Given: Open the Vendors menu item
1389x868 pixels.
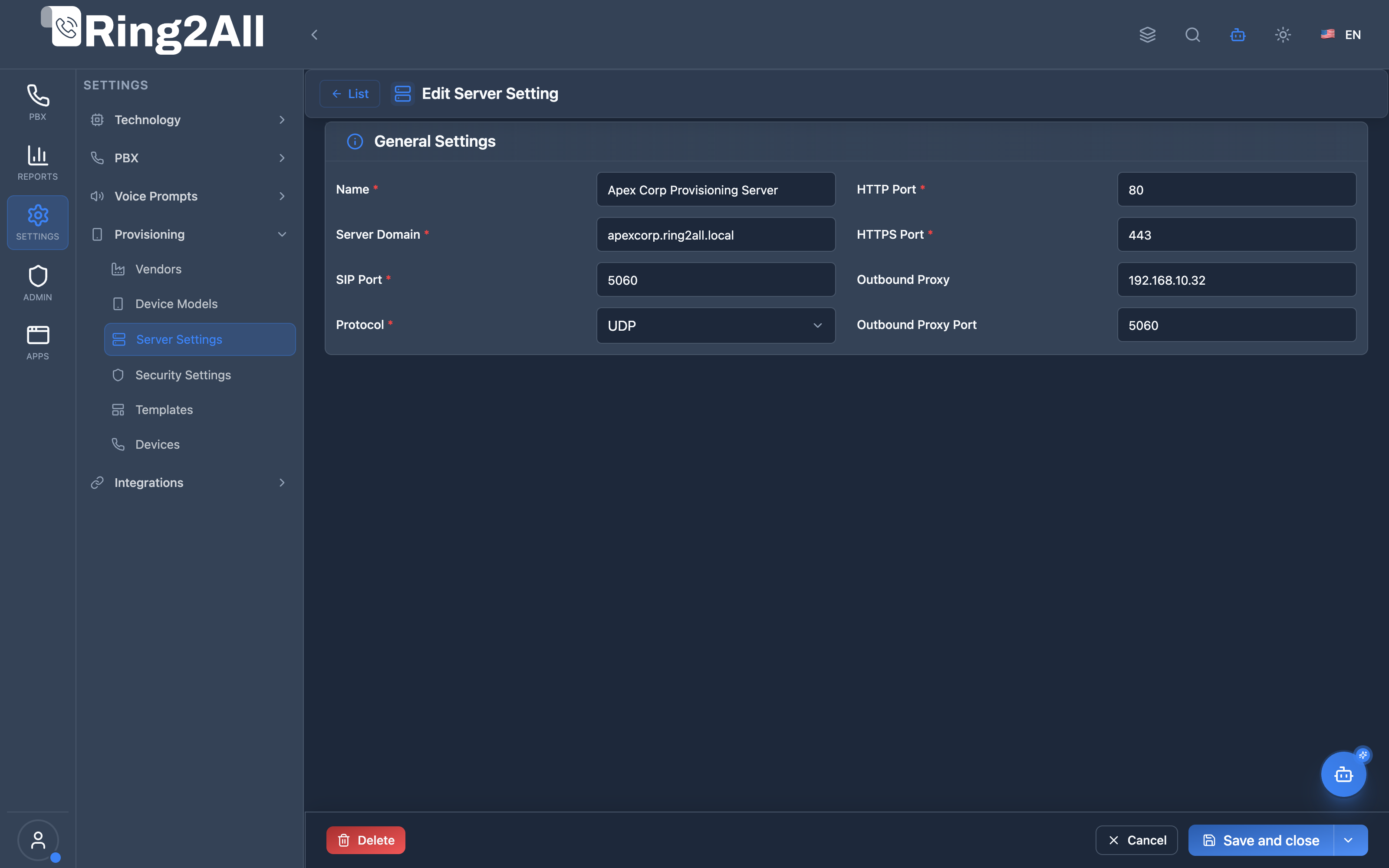Looking at the screenshot, I should point(200,269).
